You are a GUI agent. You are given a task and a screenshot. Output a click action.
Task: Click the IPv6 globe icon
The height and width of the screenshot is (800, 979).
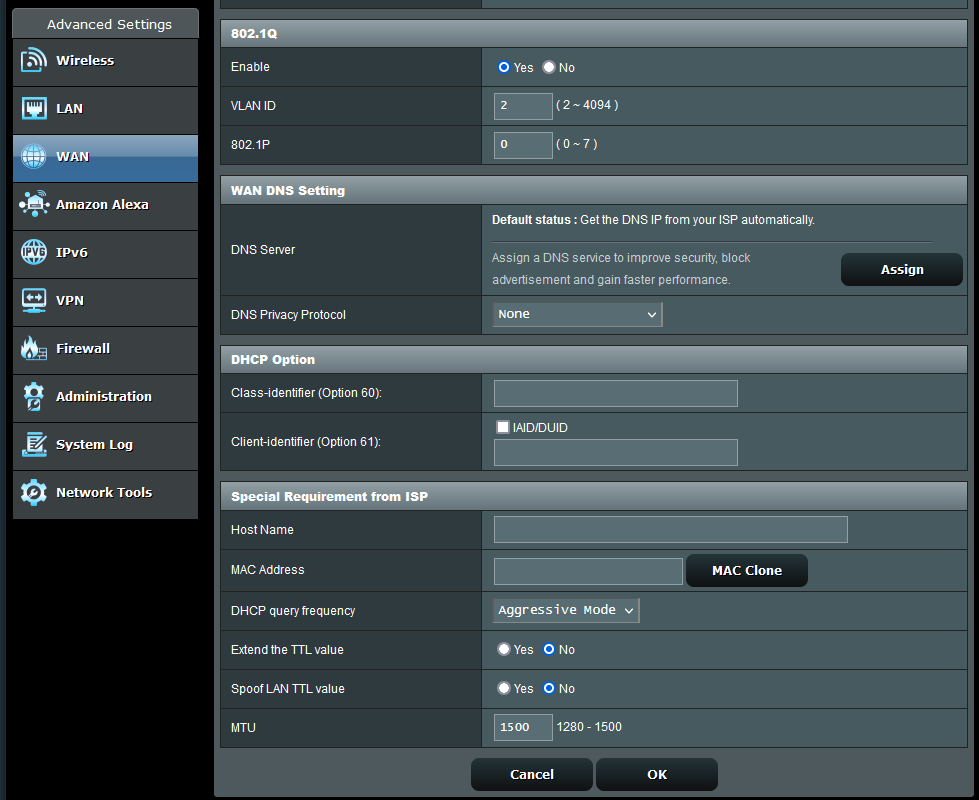(x=34, y=253)
